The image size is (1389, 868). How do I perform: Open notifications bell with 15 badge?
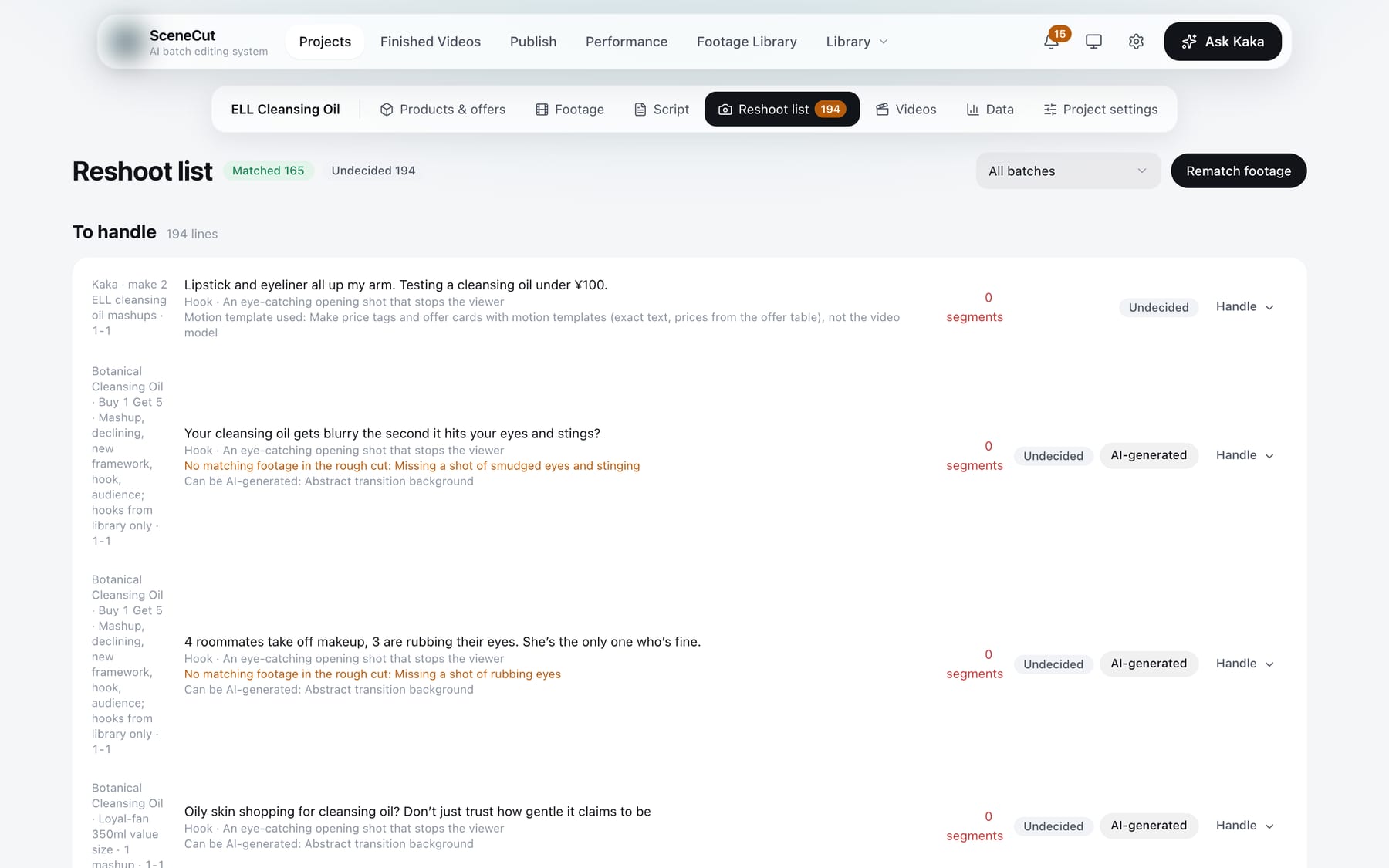pyautogui.click(x=1051, y=42)
